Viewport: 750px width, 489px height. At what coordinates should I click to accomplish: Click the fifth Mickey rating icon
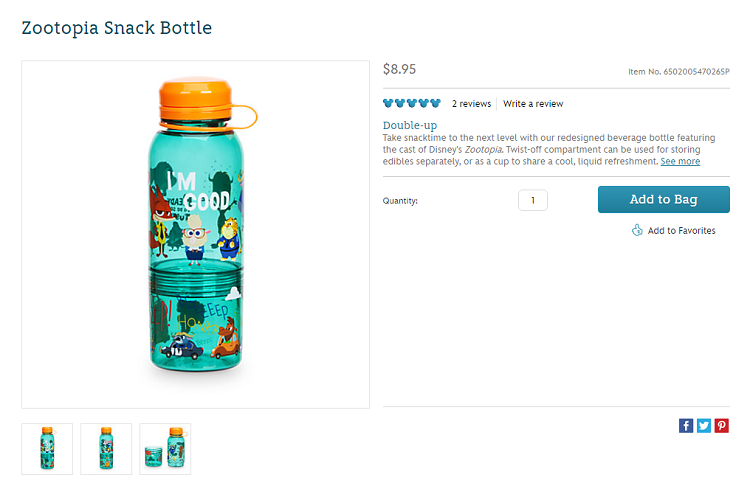pyautogui.click(x=436, y=103)
